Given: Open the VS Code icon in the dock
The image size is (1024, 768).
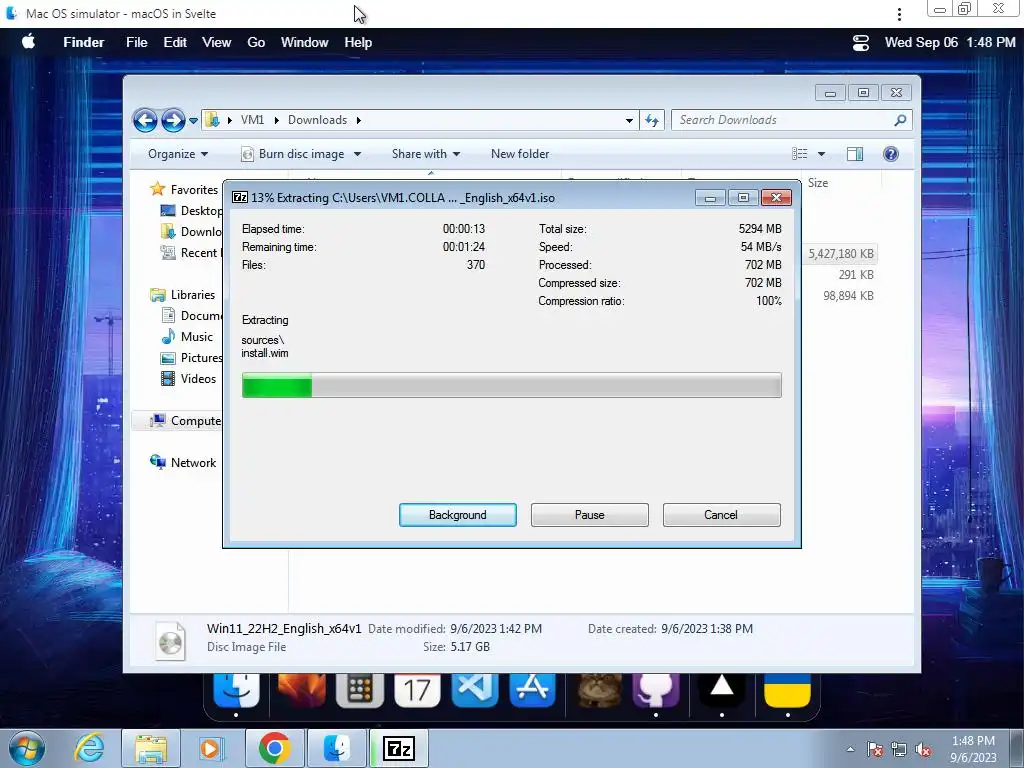Looking at the screenshot, I should pos(475,691).
